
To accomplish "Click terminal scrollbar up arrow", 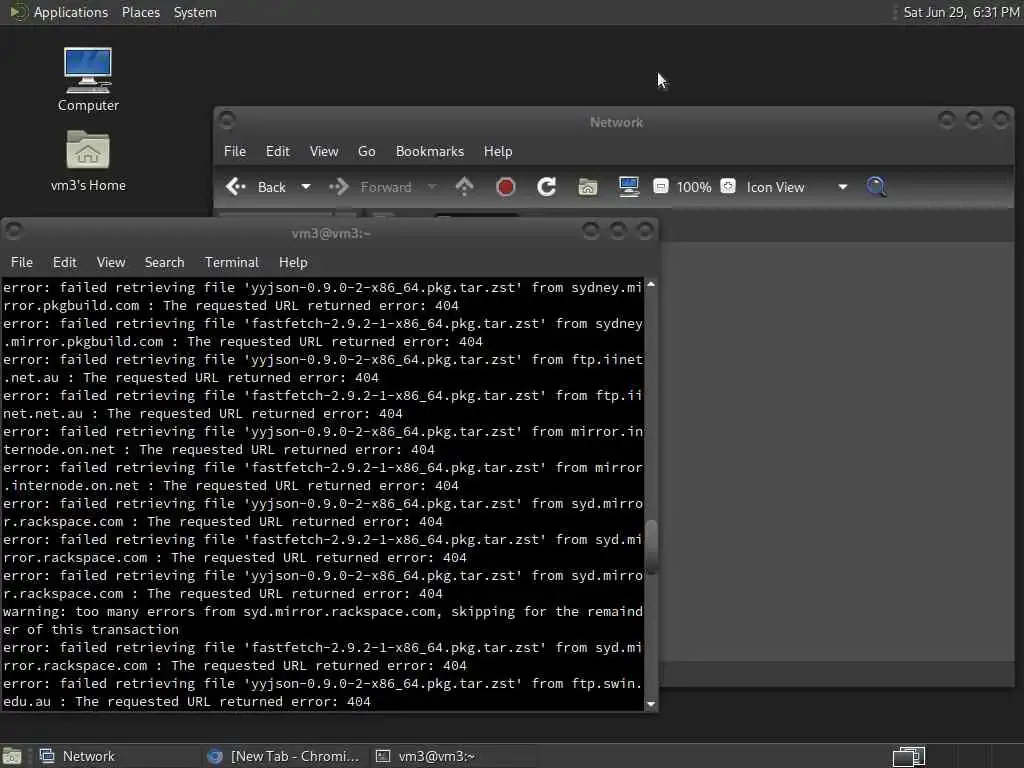I will point(651,285).
